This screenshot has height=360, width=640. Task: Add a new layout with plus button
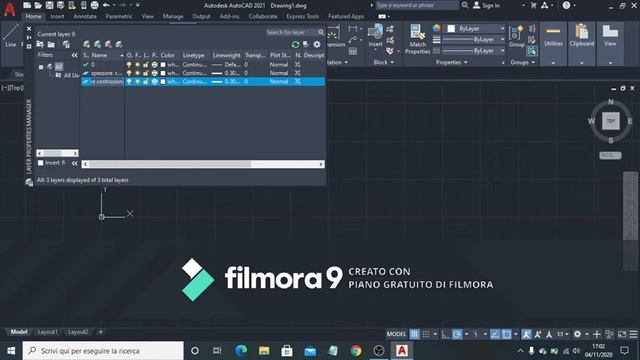click(100, 332)
